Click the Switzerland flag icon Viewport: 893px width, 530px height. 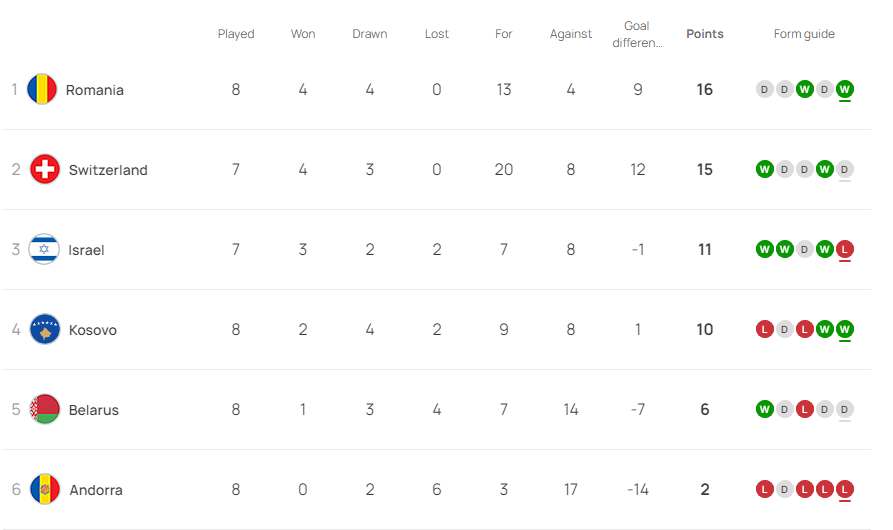click(44, 170)
